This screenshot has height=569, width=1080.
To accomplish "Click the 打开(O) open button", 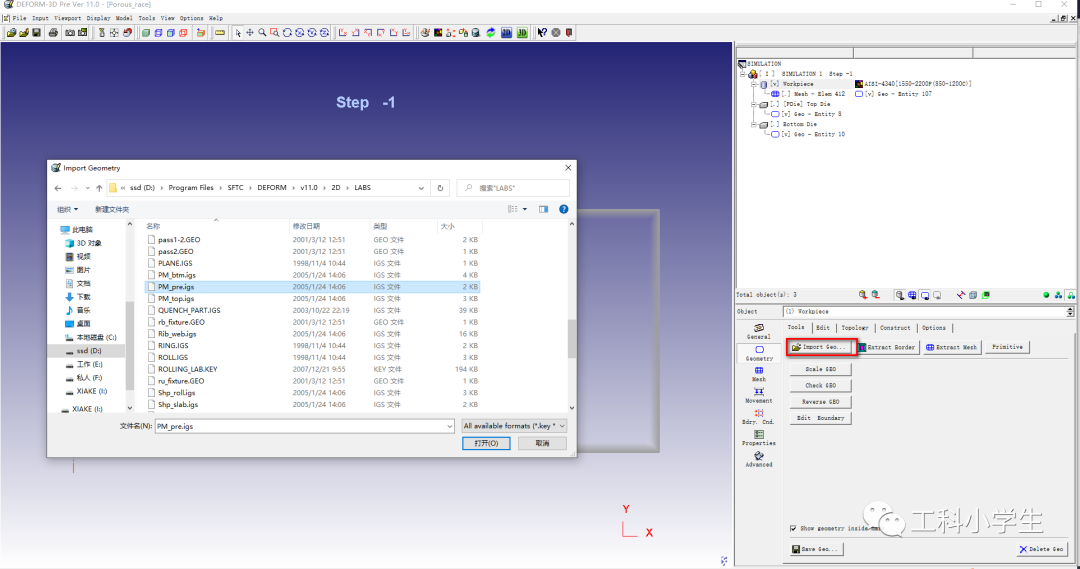I will (x=486, y=443).
